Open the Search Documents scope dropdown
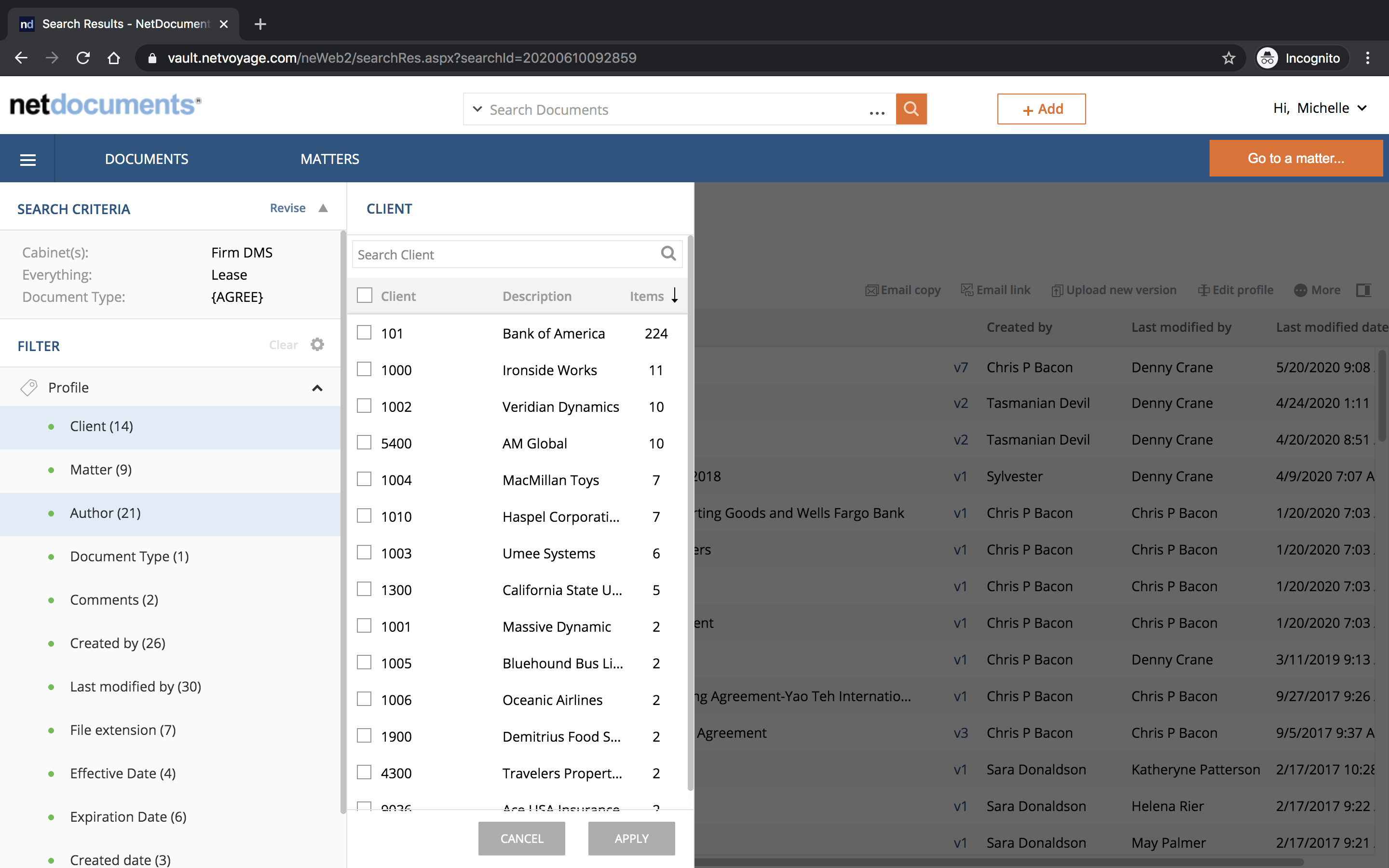The width and height of the screenshot is (1389, 868). (477, 109)
